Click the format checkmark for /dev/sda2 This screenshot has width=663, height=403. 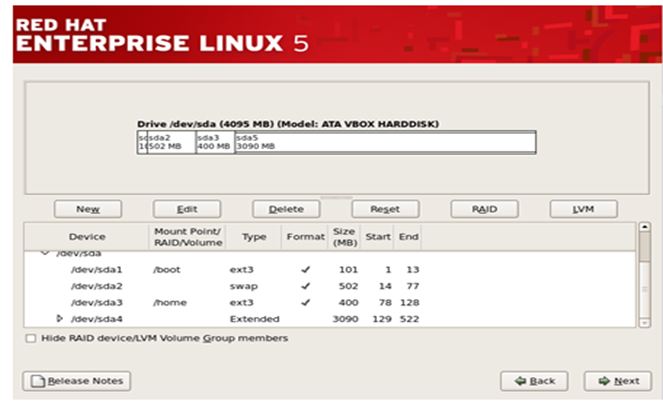pos(305,286)
